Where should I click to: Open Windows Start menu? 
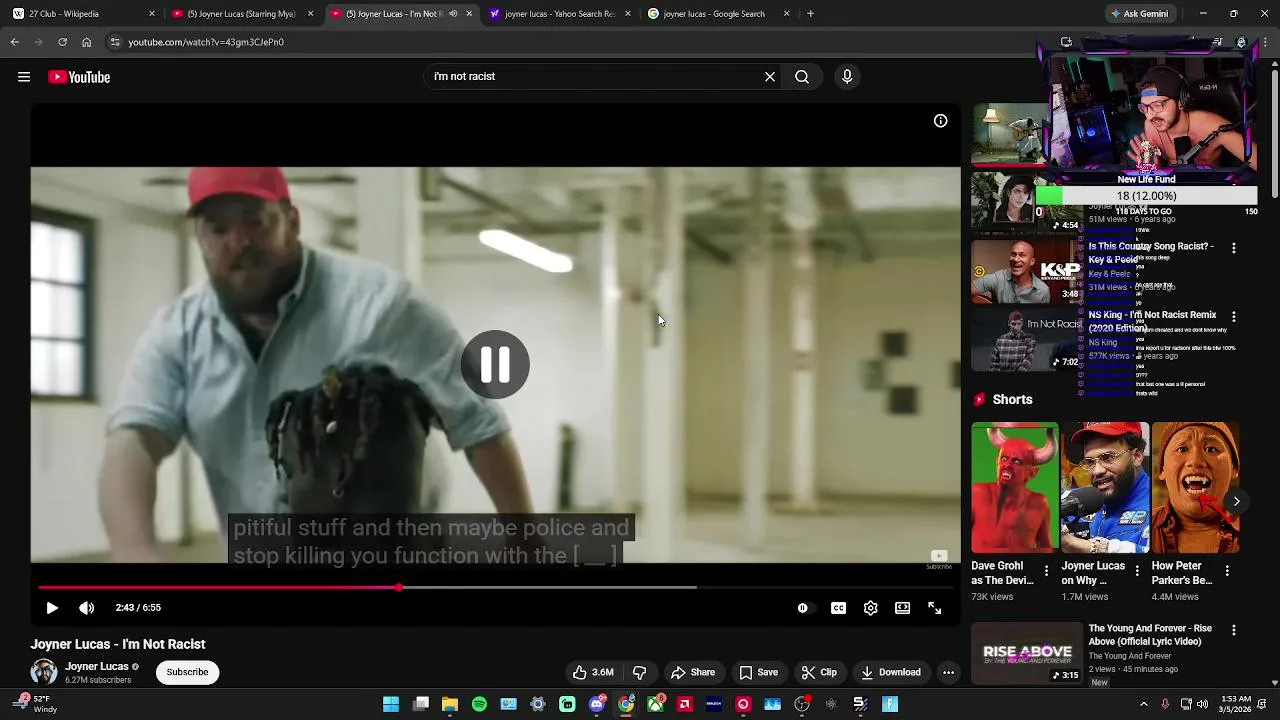[x=391, y=704]
